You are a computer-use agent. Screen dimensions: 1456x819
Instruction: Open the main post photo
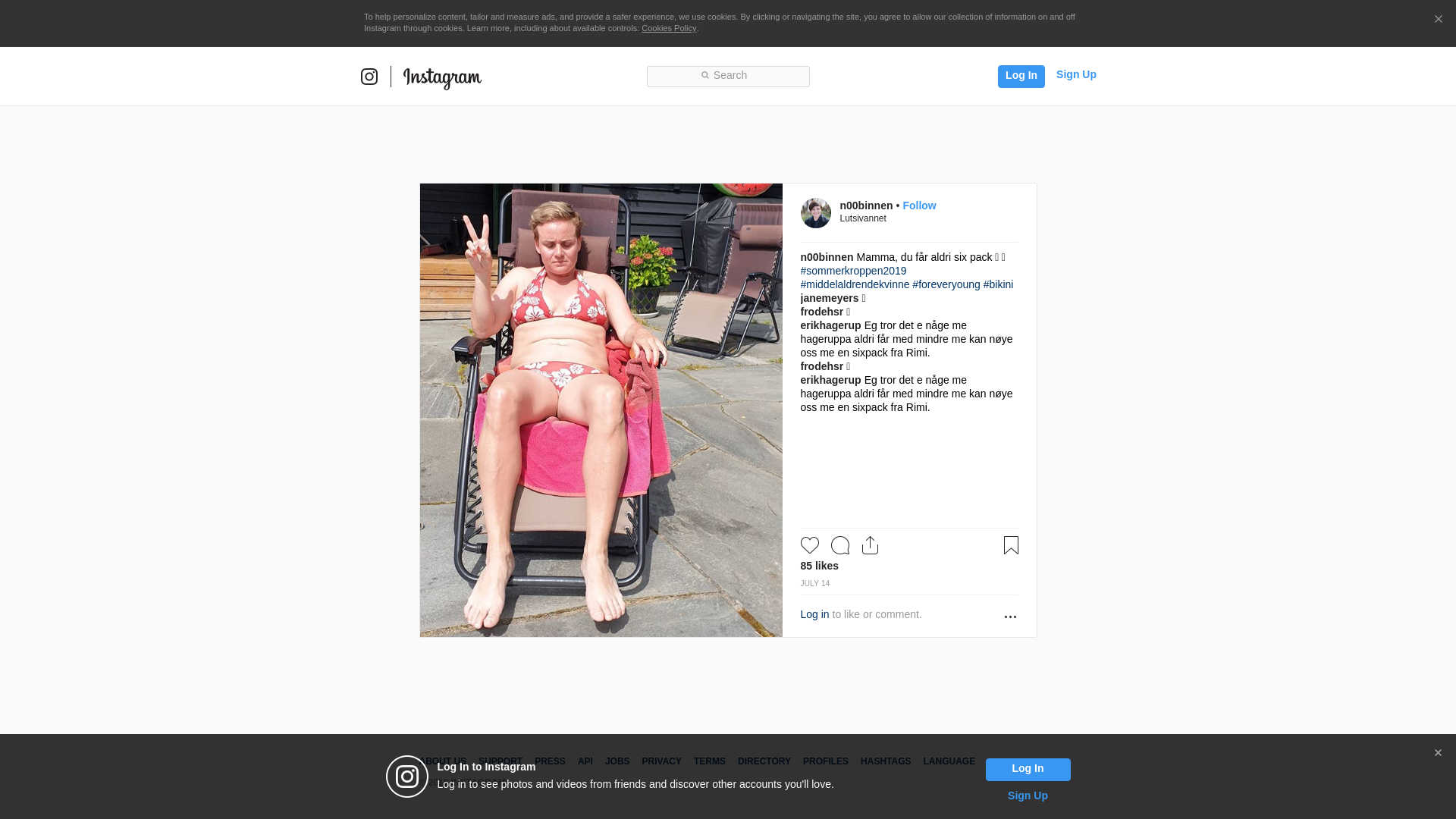coord(601,410)
